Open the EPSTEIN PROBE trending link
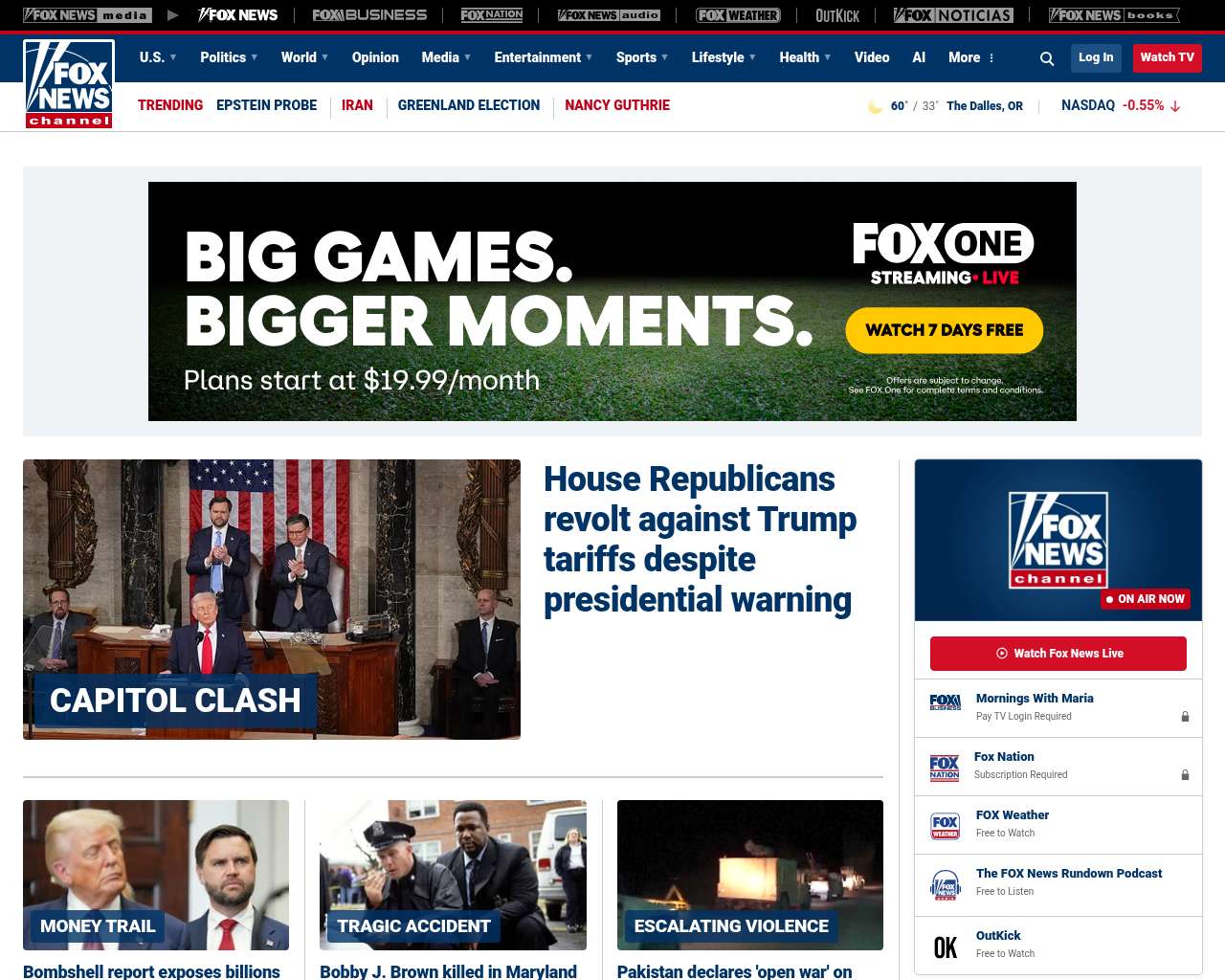The image size is (1225, 980). (266, 105)
